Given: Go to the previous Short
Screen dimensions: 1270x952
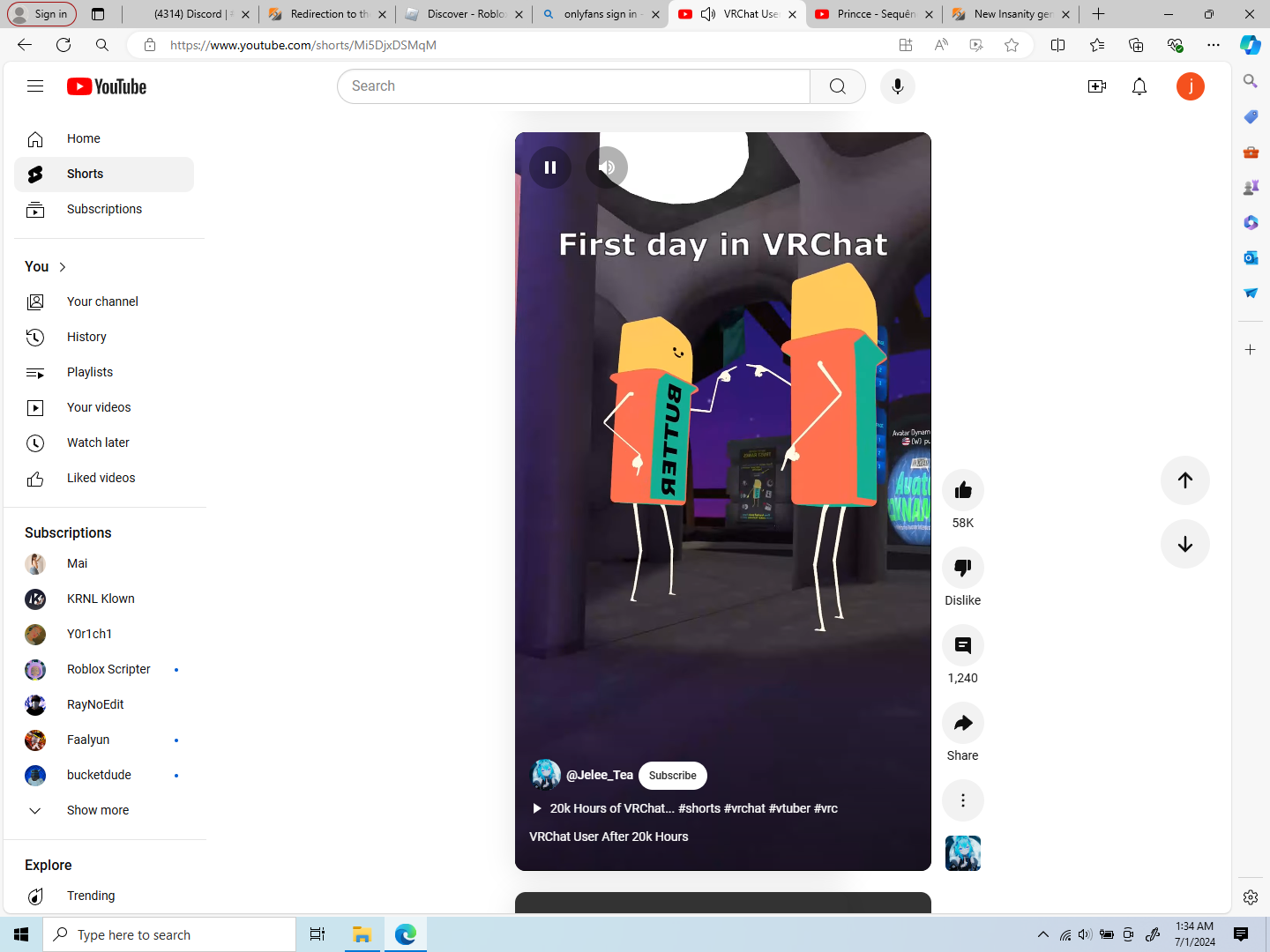Looking at the screenshot, I should tap(1185, 480).
